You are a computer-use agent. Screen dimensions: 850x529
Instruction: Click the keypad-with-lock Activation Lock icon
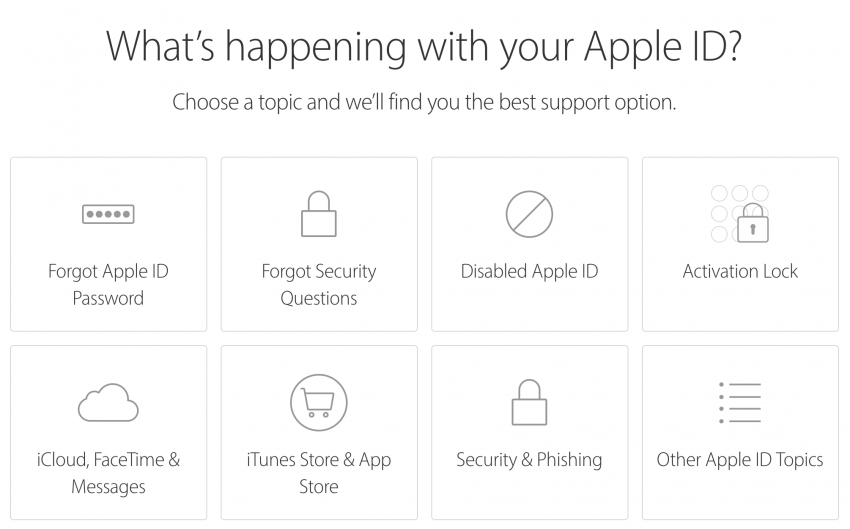[x=740, y=214]
